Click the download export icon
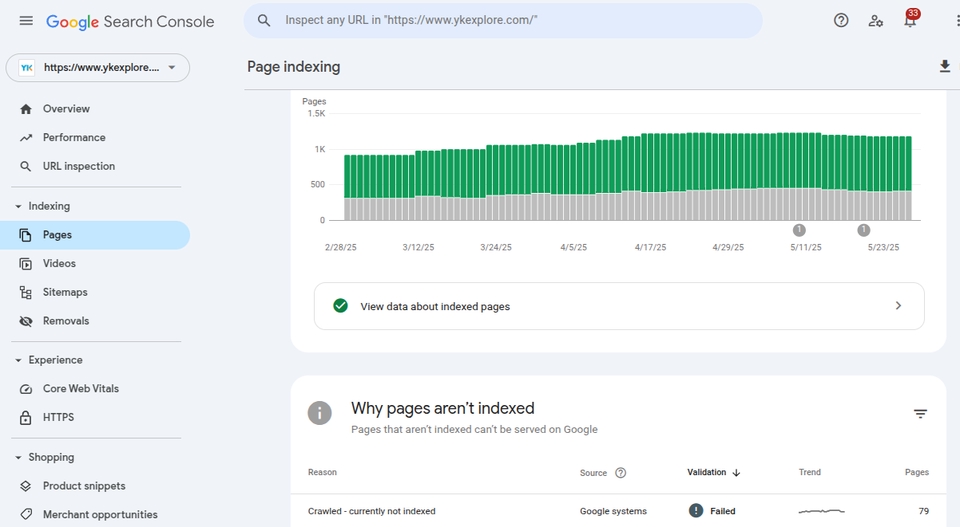 945,66
